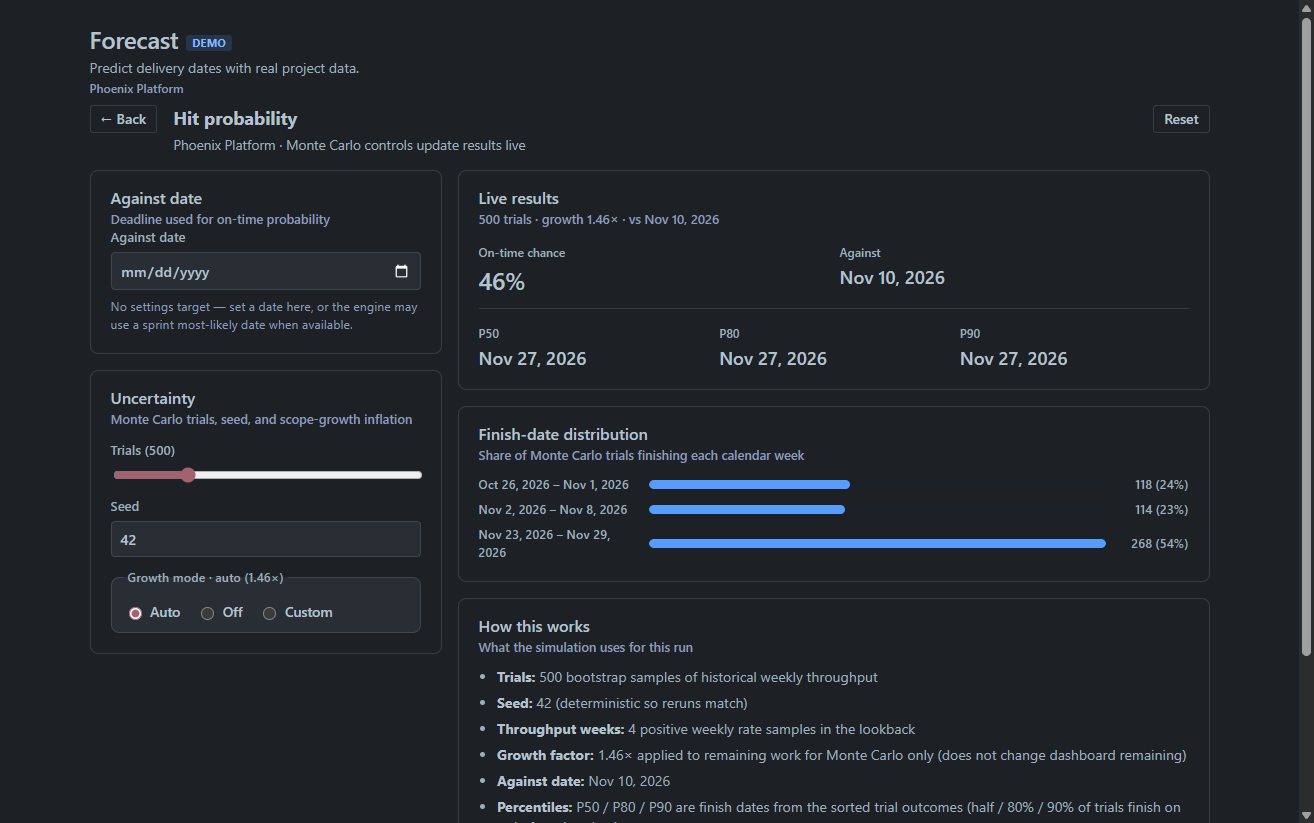1314x823 pixels.
Task: Click the Trials (500) label
Action: 143,451
